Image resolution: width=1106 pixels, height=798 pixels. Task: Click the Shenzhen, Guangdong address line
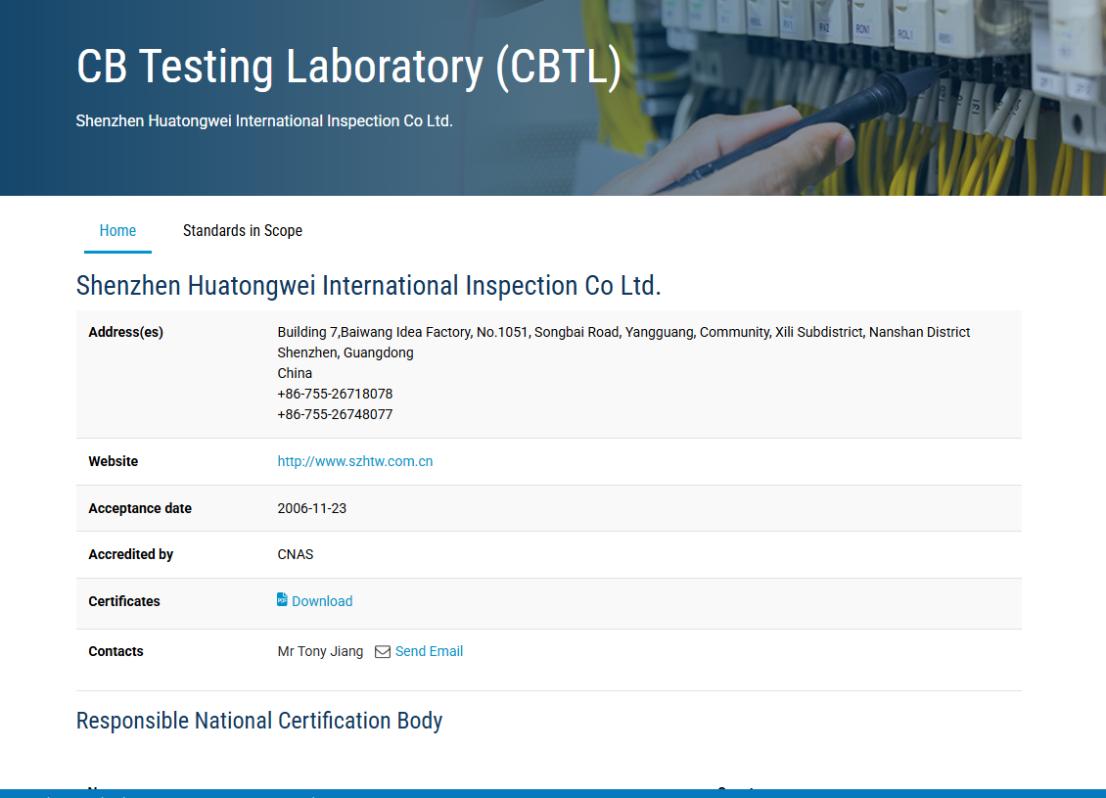point(346,353)
